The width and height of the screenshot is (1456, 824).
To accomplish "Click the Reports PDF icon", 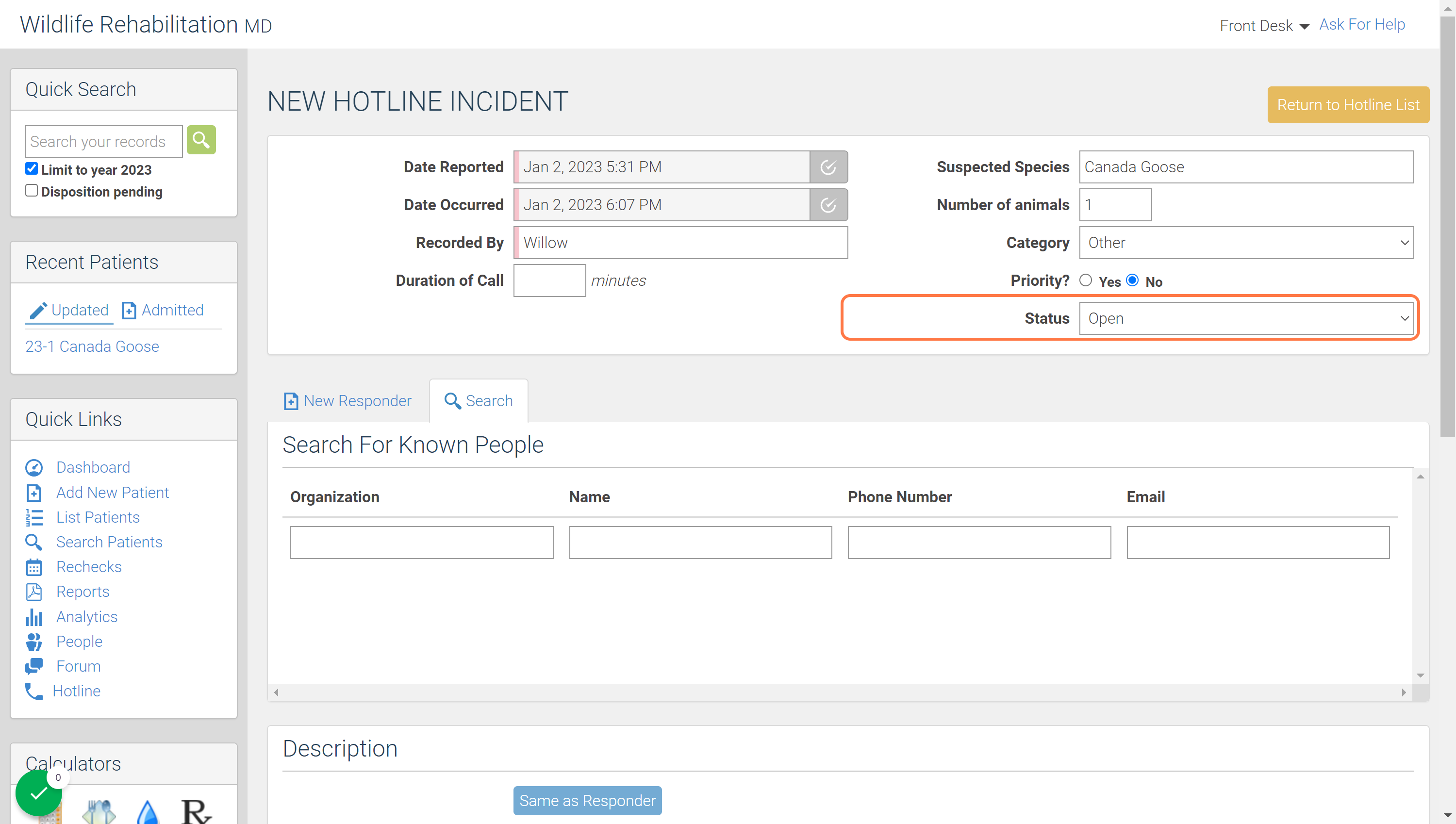I will 34,592.
